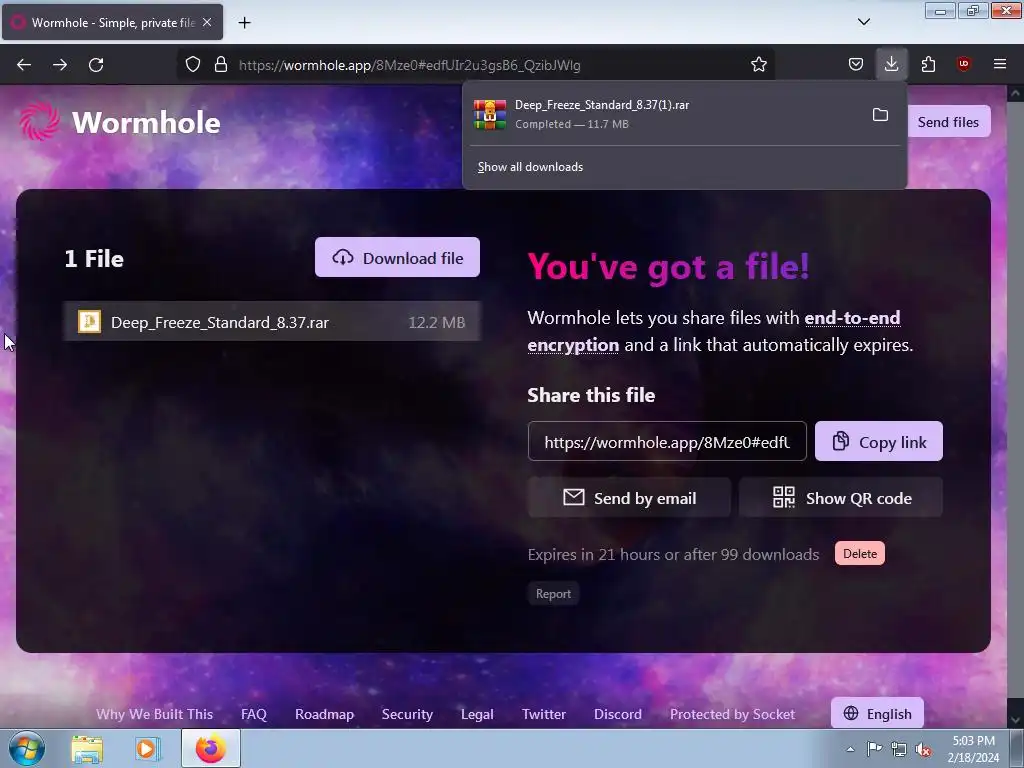The height and width of the screenshot is (768, 1024).
Task: Bookmark this page with the star icon
Action: pos(759,65)
